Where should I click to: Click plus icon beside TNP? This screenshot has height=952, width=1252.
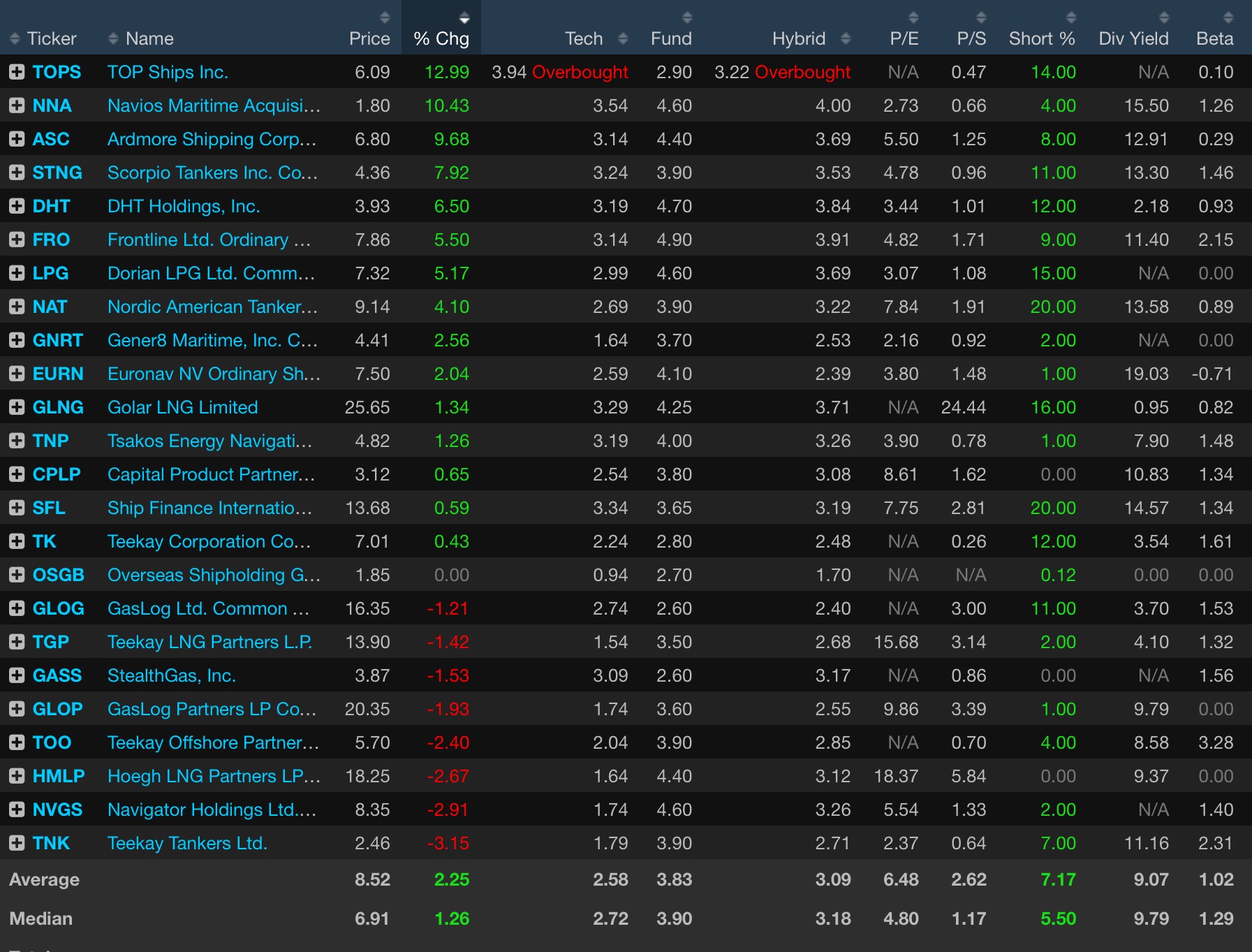tap(17, 441)
